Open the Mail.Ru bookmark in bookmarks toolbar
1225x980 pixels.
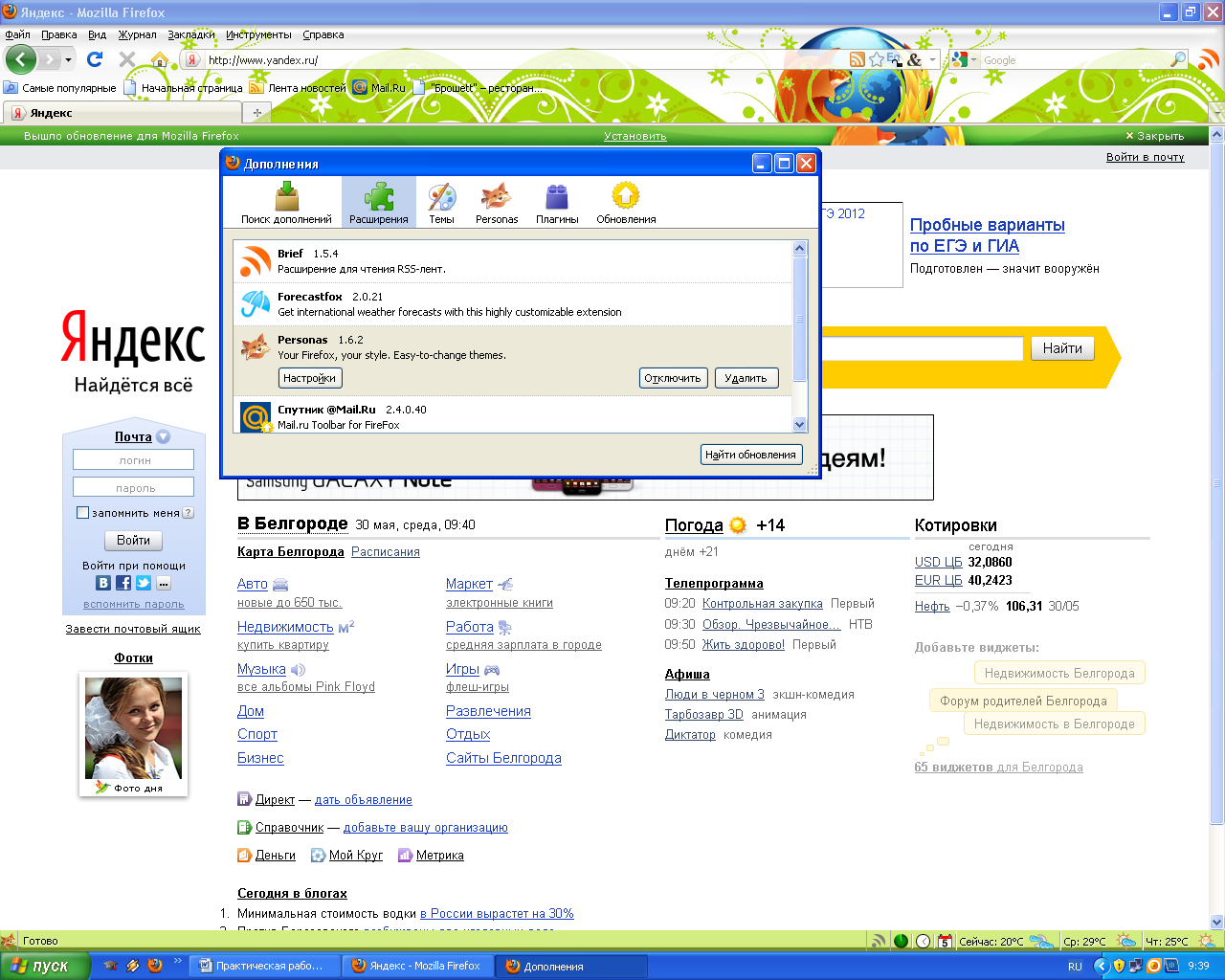pyautogui.click(x=379, y=87)
